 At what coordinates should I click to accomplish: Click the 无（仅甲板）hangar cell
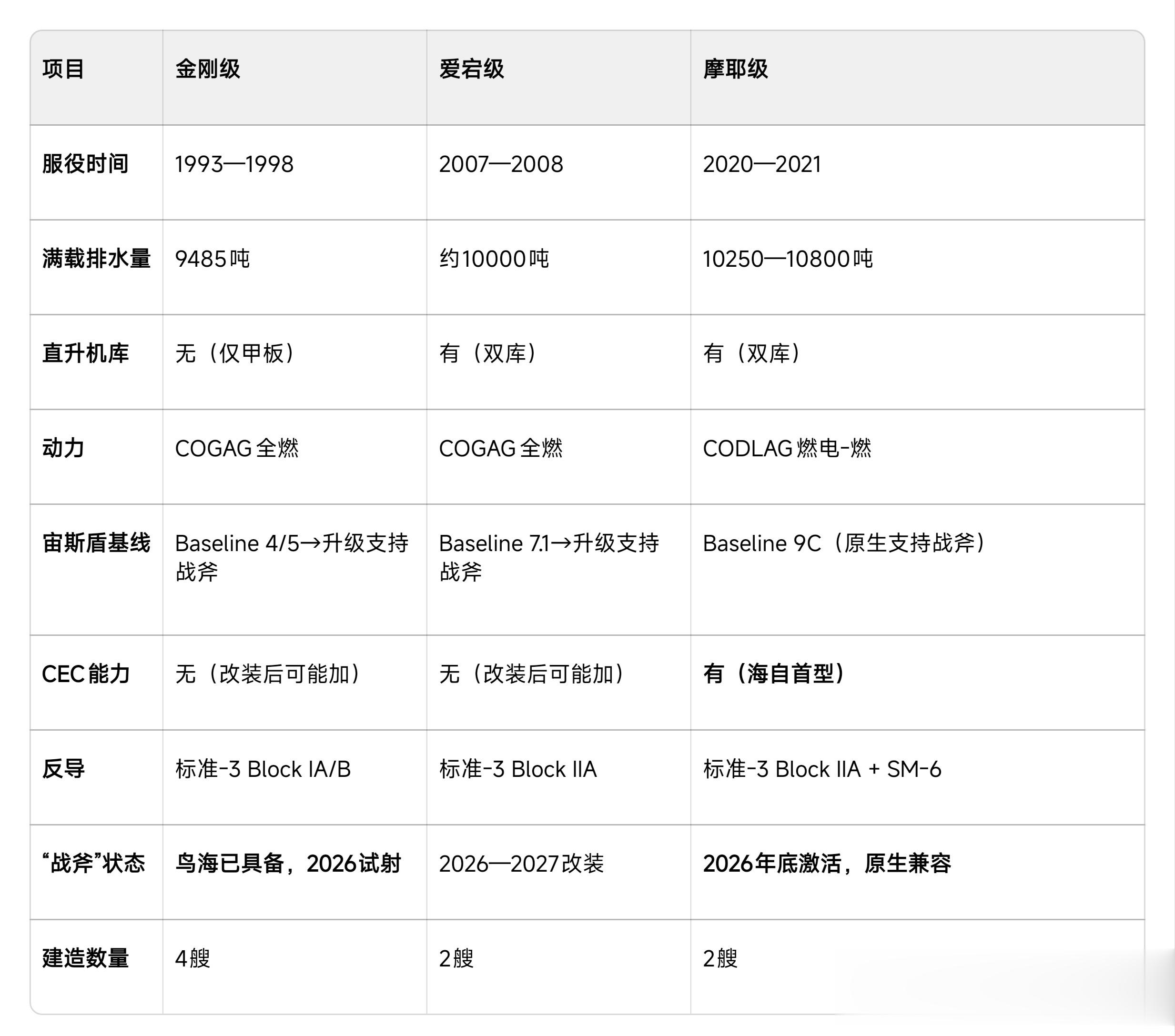click(x=235, y=353)
